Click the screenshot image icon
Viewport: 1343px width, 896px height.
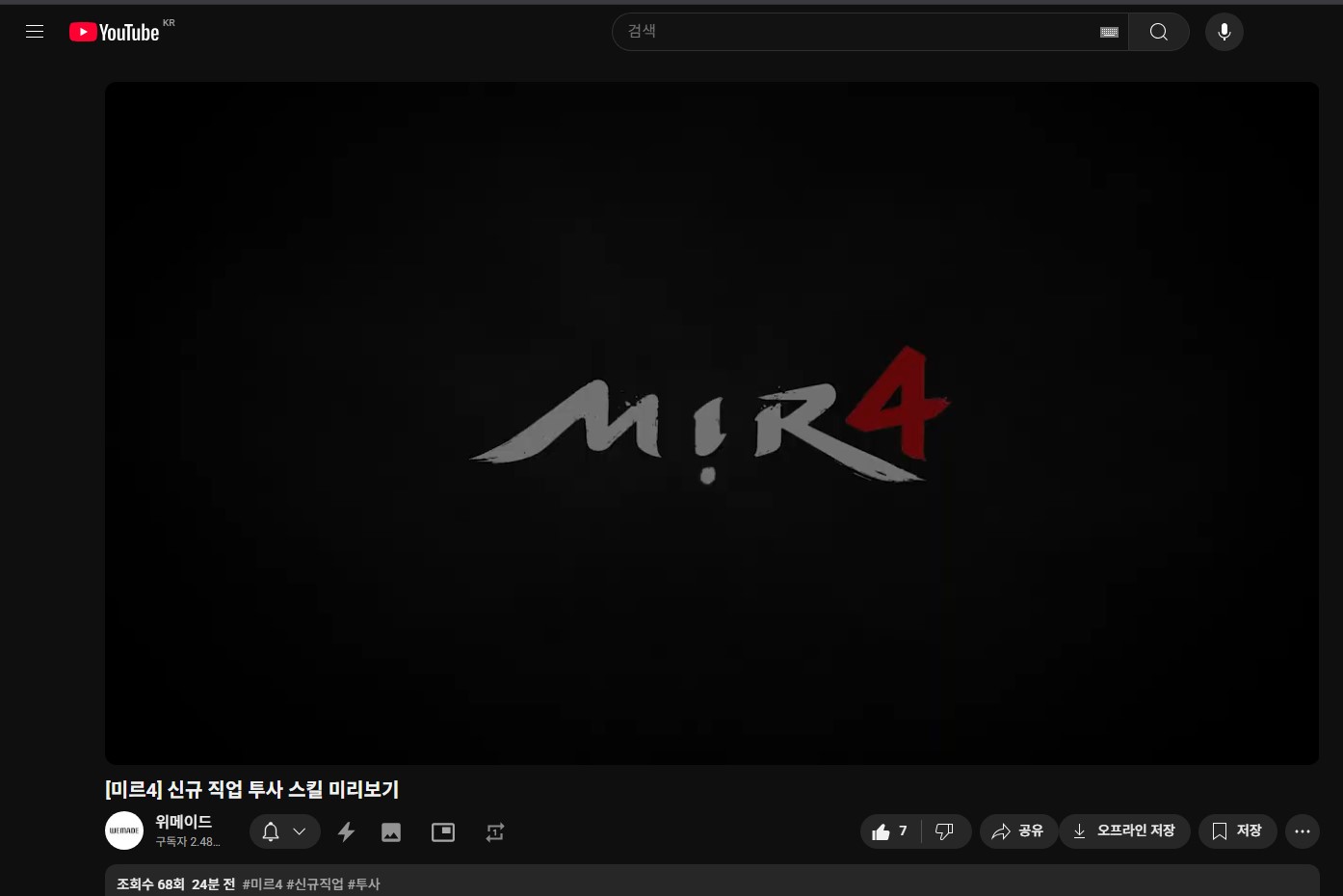391,832
